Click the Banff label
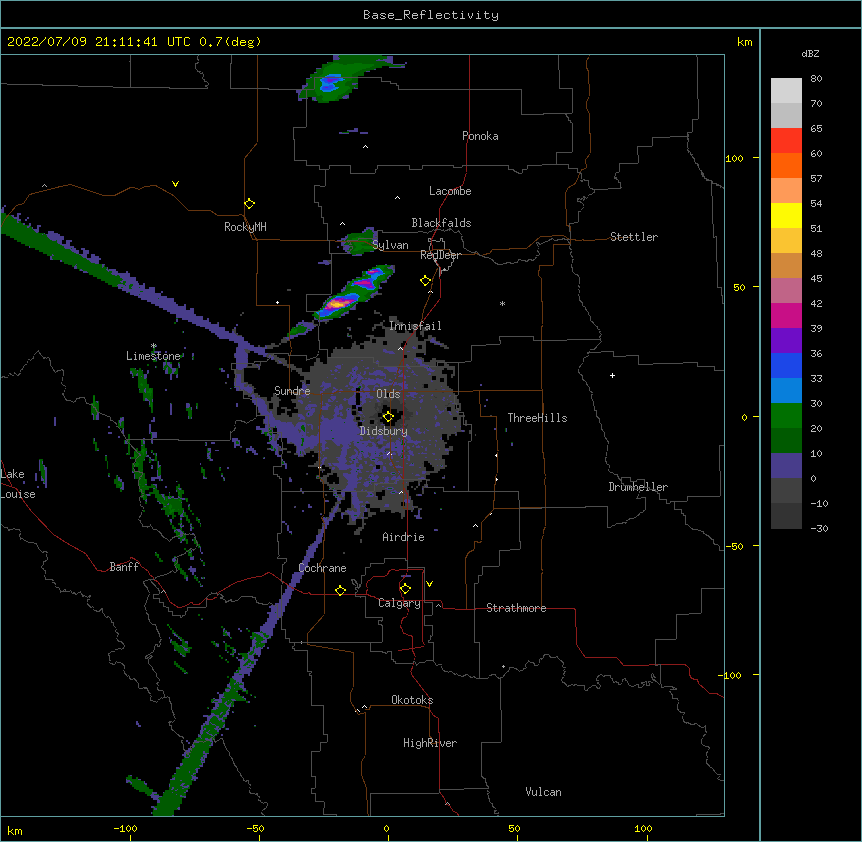The height and width of the screenshot is (842, 862). 124,567
